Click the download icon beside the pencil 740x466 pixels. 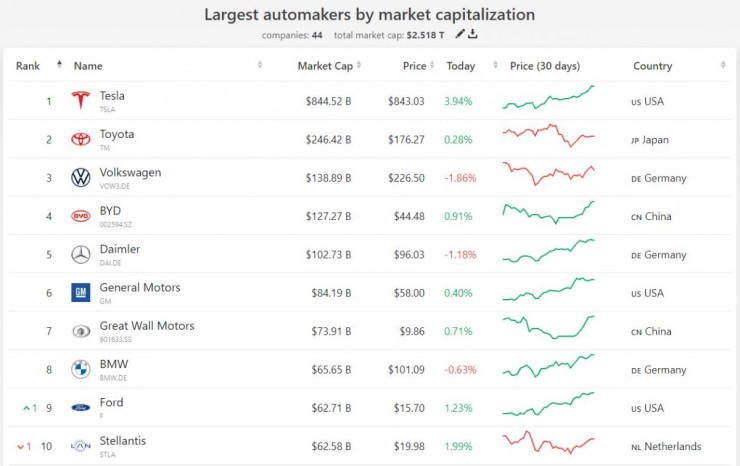473,34
